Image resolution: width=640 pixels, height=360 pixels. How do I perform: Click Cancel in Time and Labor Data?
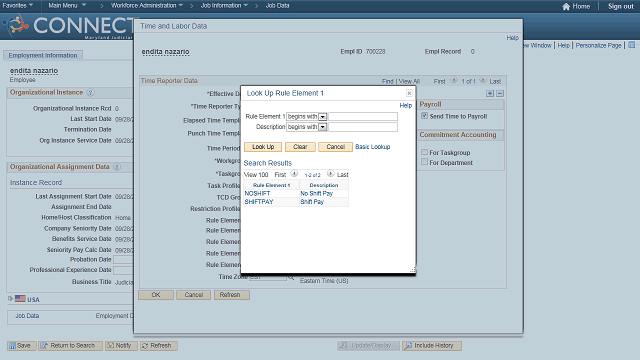click(193, 295)
